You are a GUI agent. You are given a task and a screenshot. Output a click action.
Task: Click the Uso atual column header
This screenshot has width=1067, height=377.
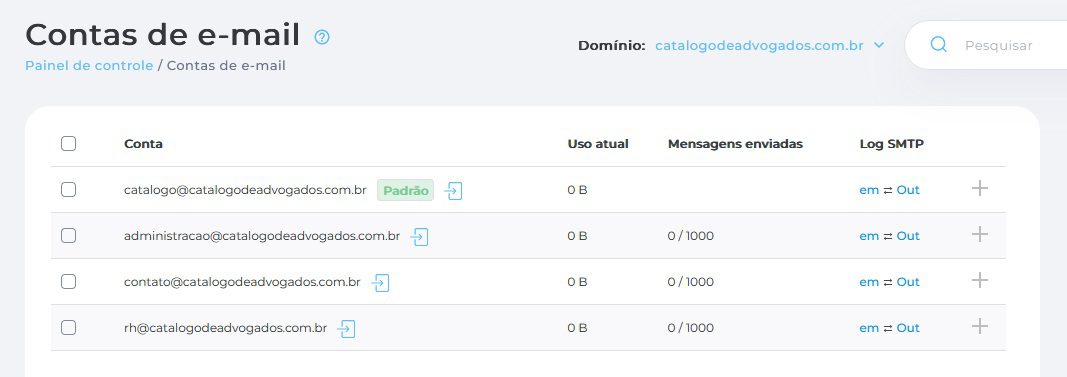[x=598, y=144]
